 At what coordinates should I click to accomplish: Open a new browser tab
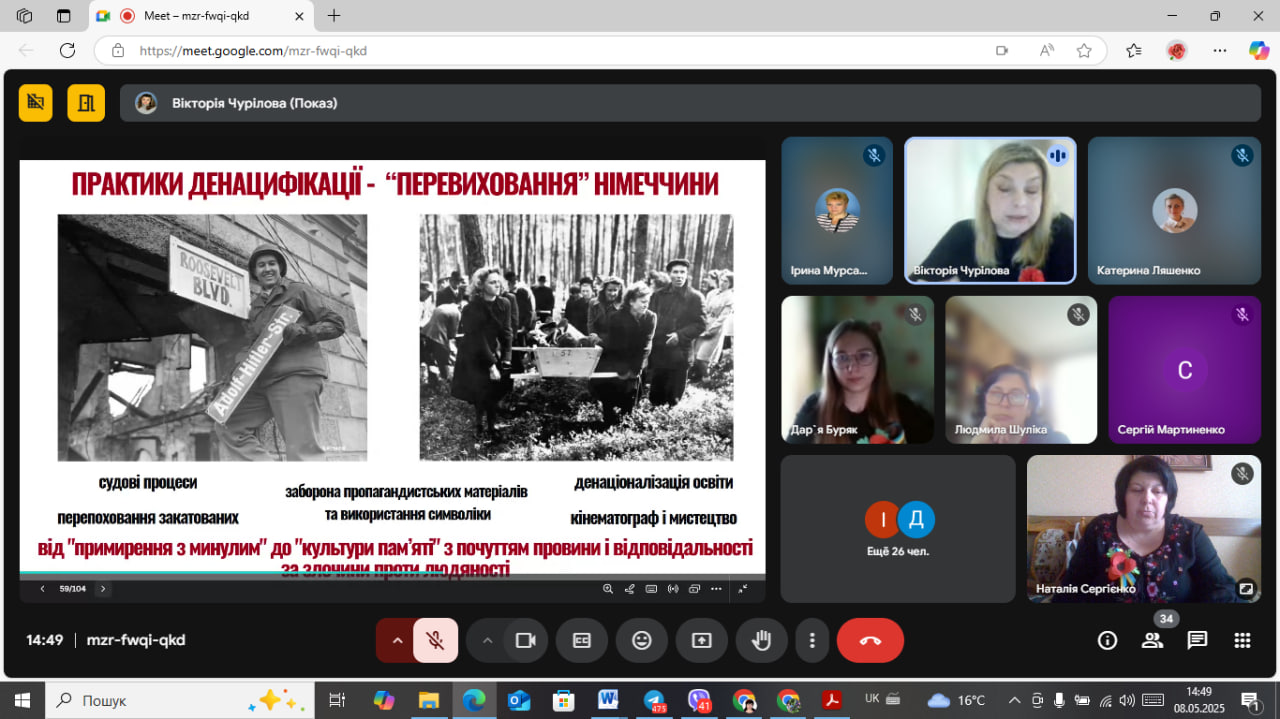coord(334,16)
